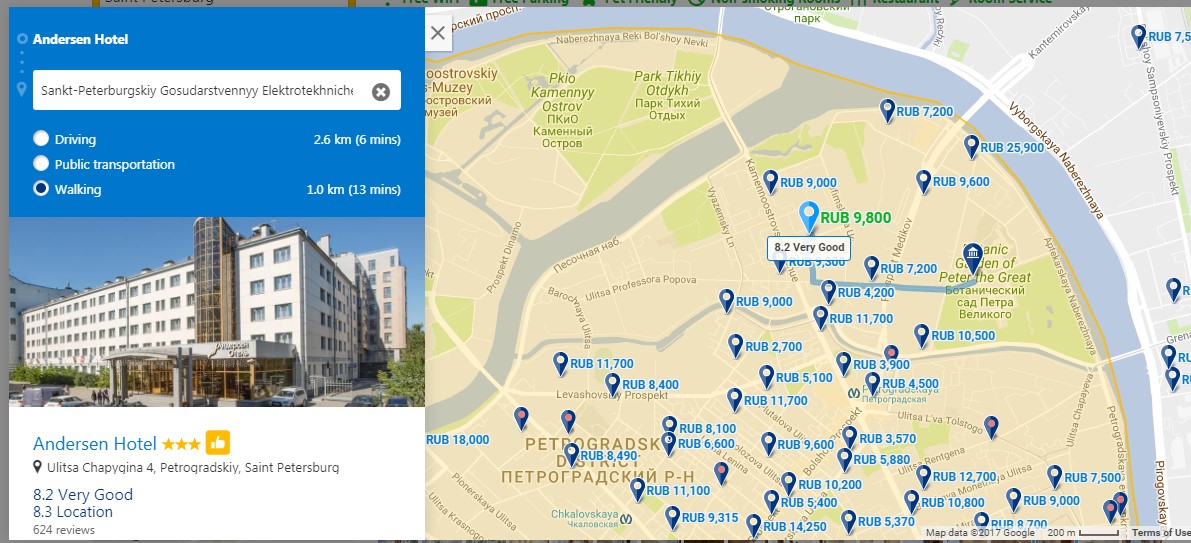Click the Driving 2.6 km (6 mins) estimate
1191x543 pixels.
(357, 139)
